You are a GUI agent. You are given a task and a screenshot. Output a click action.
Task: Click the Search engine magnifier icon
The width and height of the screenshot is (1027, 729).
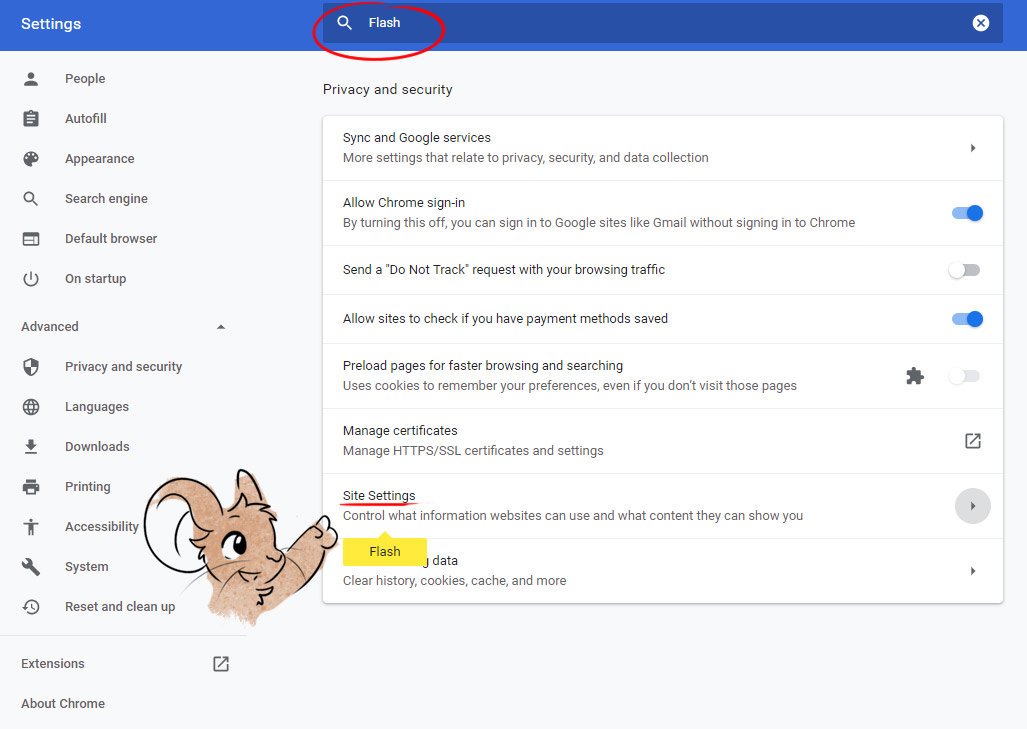[x=31, y=198]
